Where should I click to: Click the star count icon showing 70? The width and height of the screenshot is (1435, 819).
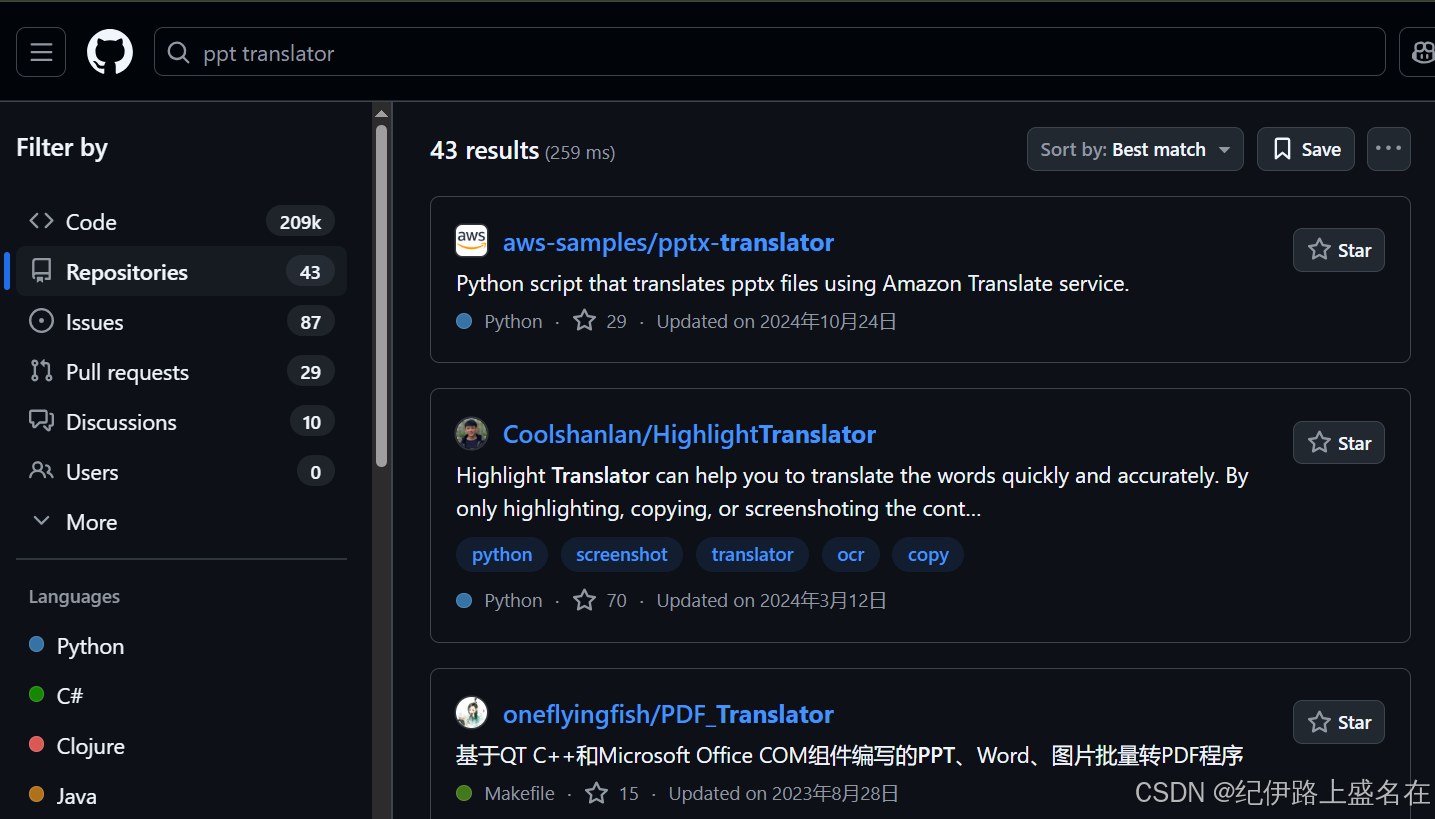pos(584,600)
